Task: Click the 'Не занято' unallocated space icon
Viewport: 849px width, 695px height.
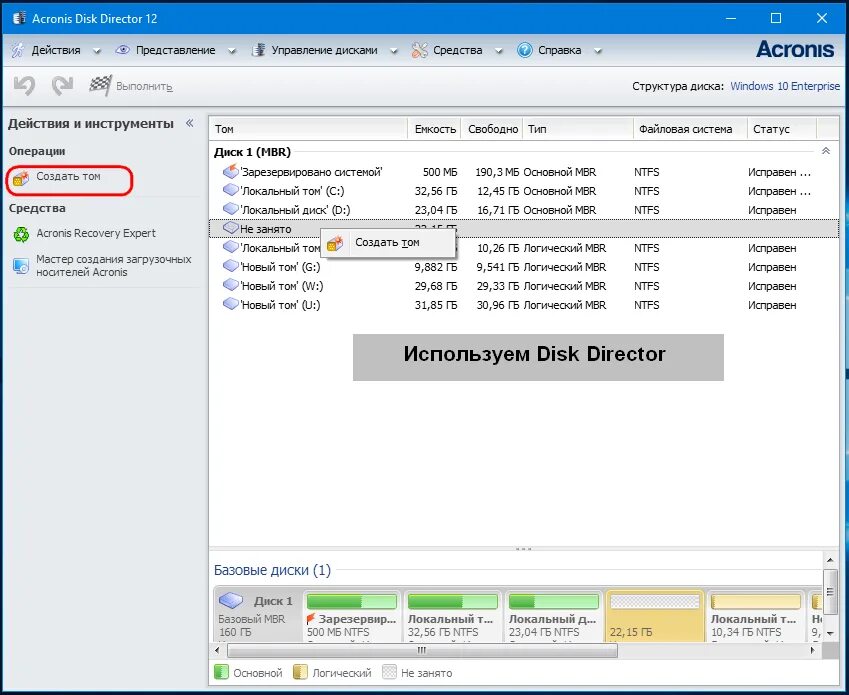Action: pyautogui.click(x=231, y=228)
